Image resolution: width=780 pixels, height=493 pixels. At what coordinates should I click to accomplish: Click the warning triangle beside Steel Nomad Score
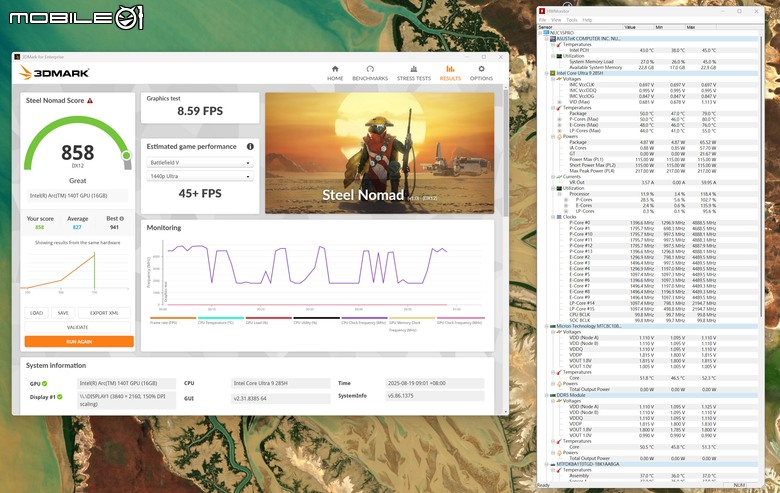(x=90, y=100)
